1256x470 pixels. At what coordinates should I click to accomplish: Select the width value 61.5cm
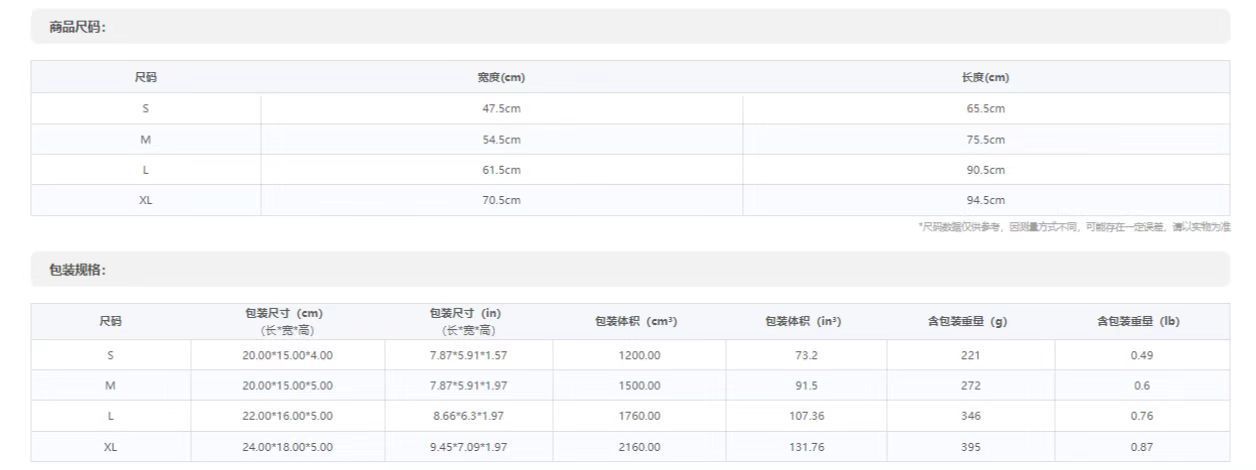[501, 170]
